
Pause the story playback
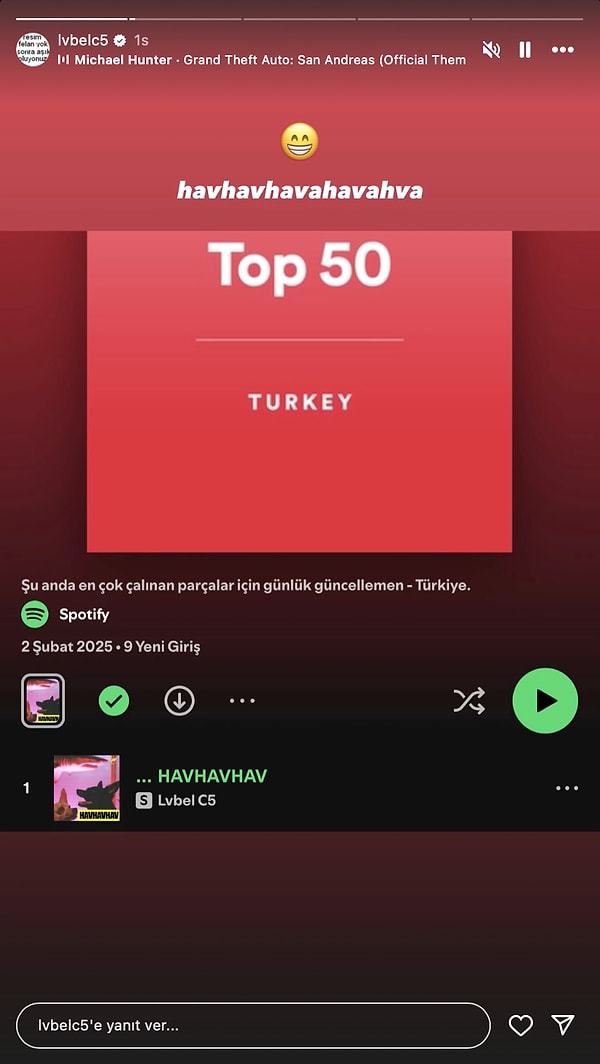click(525, 50)
